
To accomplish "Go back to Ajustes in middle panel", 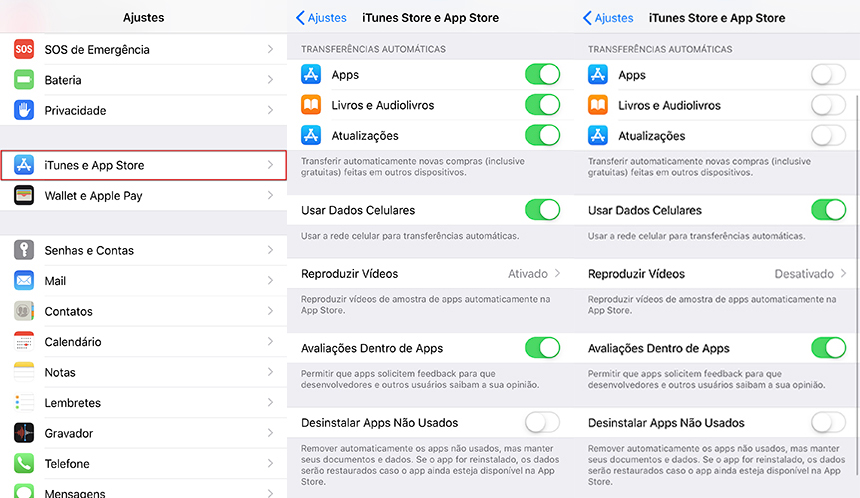I will click(321, 18).
